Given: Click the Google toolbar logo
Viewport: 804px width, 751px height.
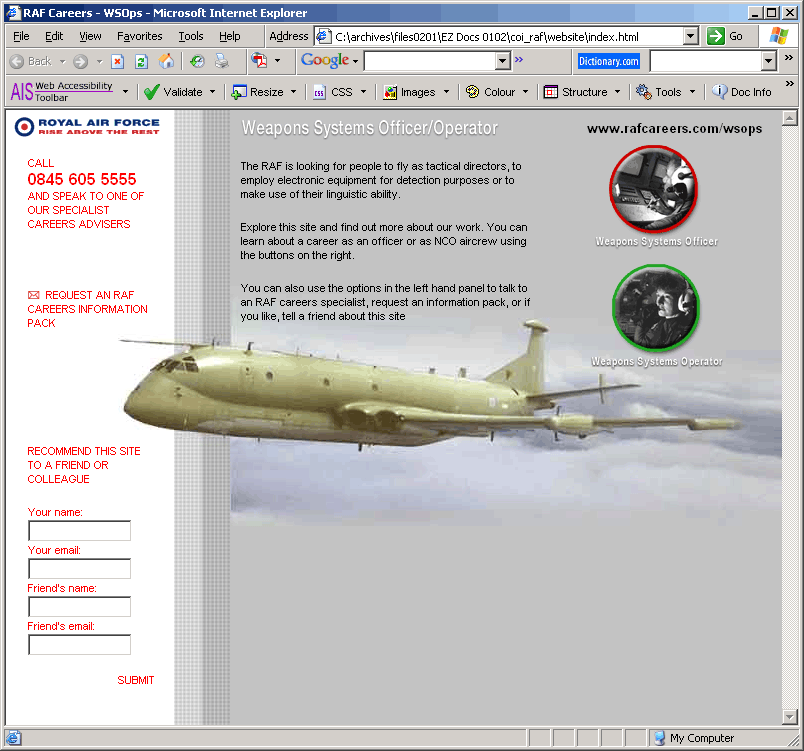Looking at the screenshot, I should [325, 60].
